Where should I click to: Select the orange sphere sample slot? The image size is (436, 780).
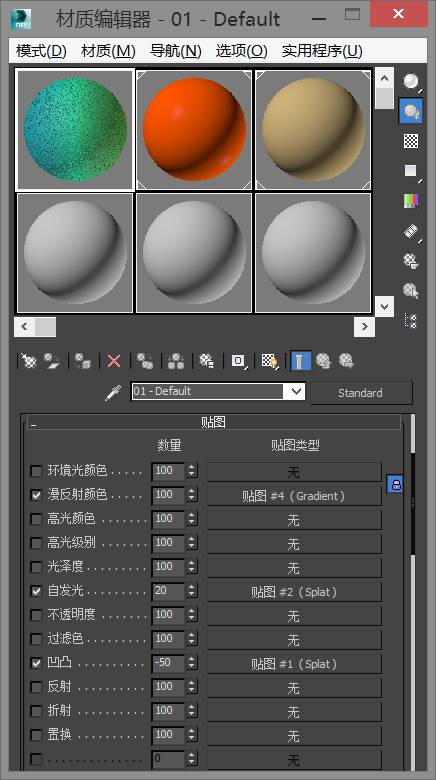[194, 130]
